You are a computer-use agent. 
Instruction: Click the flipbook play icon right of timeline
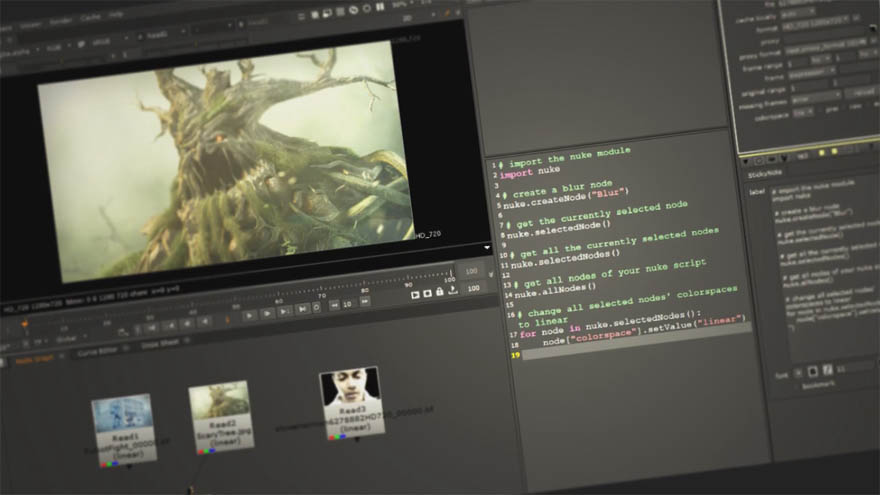tap(415, 295)
